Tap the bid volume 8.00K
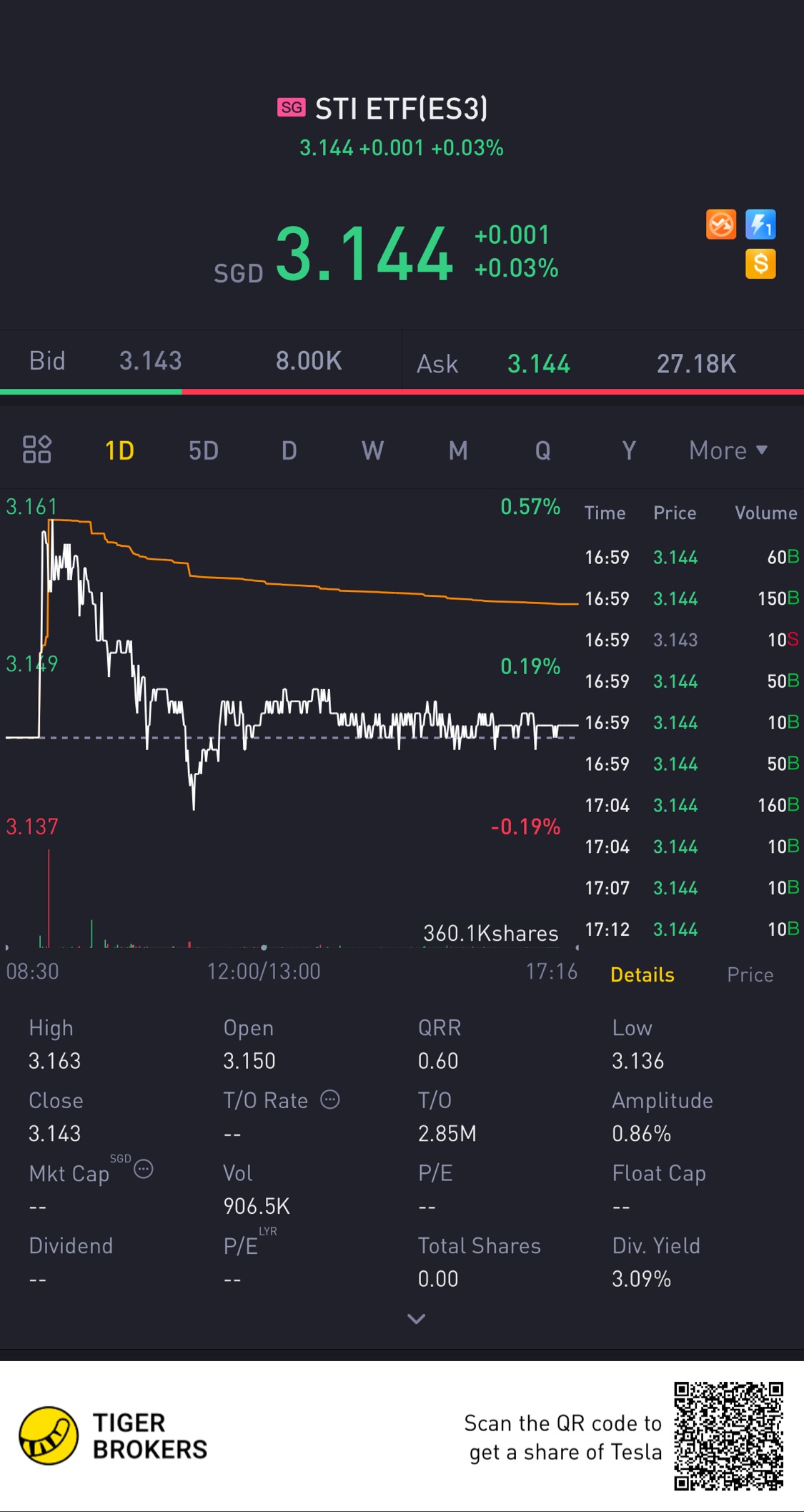This screenshot has height=1512, width=804. pos(309,360)
